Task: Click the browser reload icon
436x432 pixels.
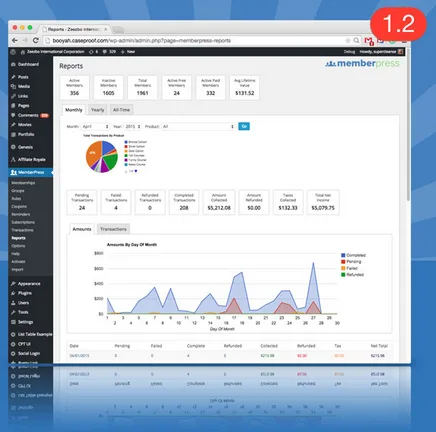Action: 36,41
